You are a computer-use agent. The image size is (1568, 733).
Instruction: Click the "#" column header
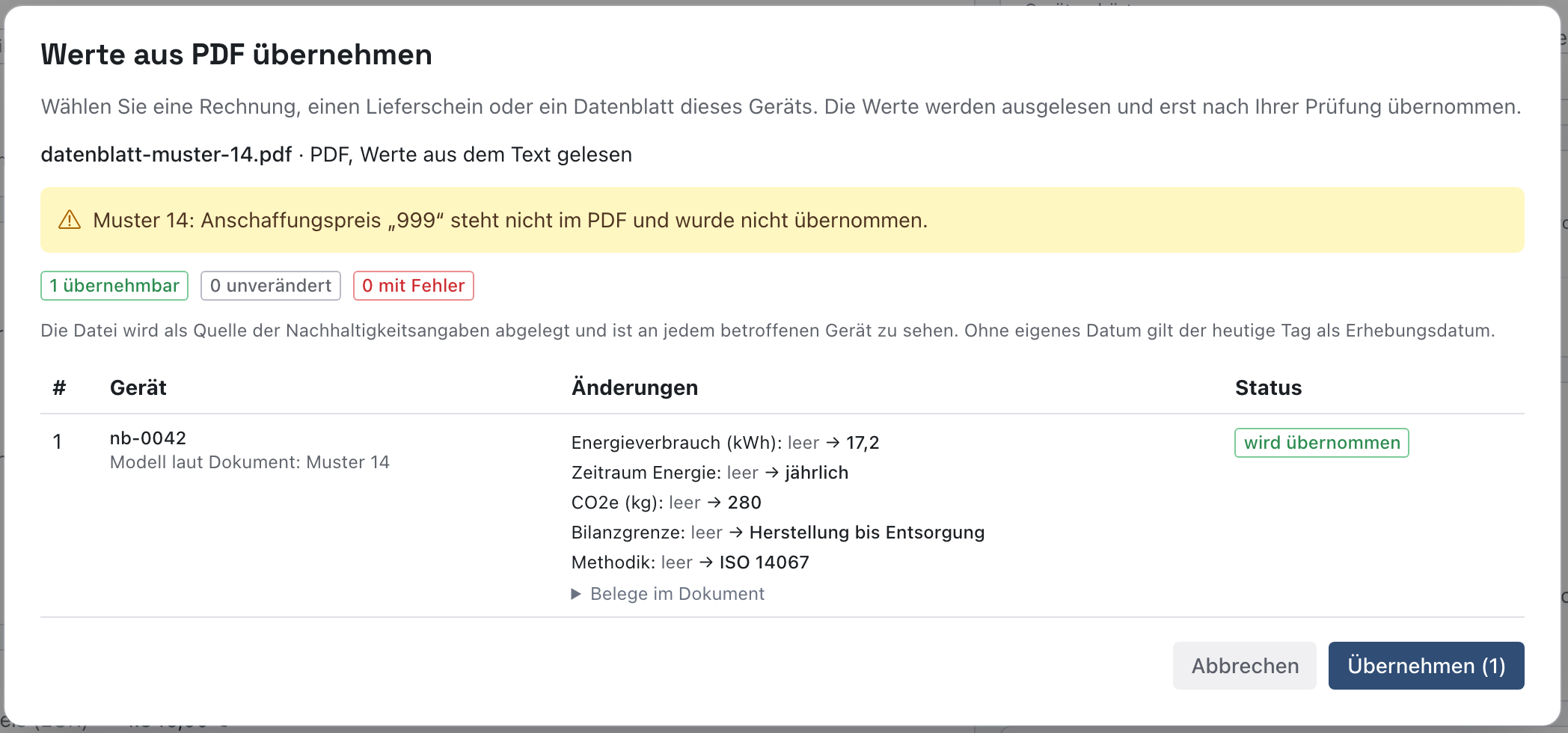coord(60,387)
